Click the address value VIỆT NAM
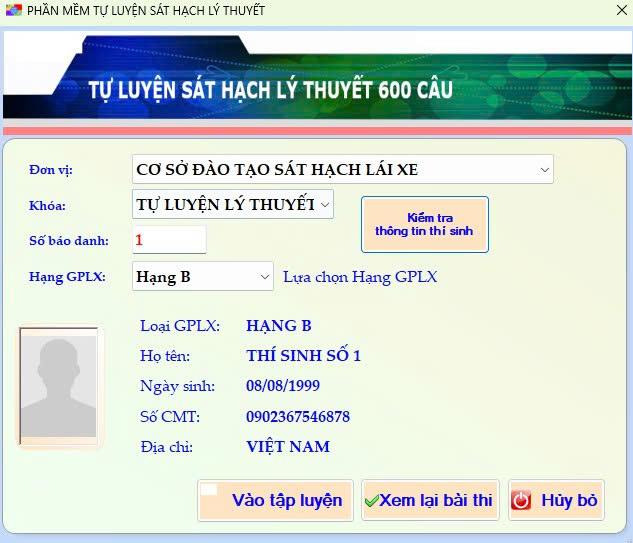This screenshot has height=543, width=633. click(x=288, y=447)
